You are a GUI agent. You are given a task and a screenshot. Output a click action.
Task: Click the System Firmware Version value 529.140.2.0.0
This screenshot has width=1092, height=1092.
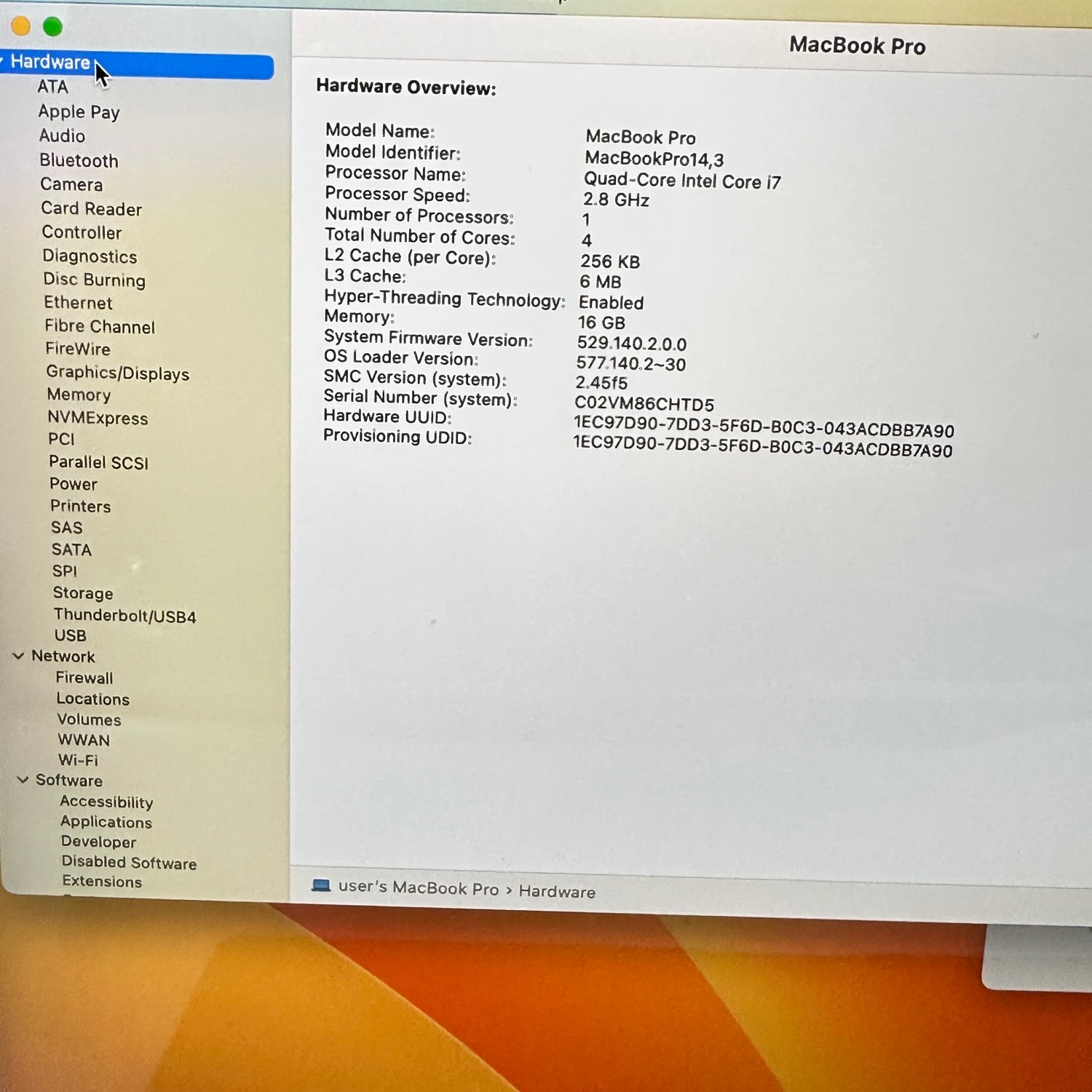(x=632, y=343)
